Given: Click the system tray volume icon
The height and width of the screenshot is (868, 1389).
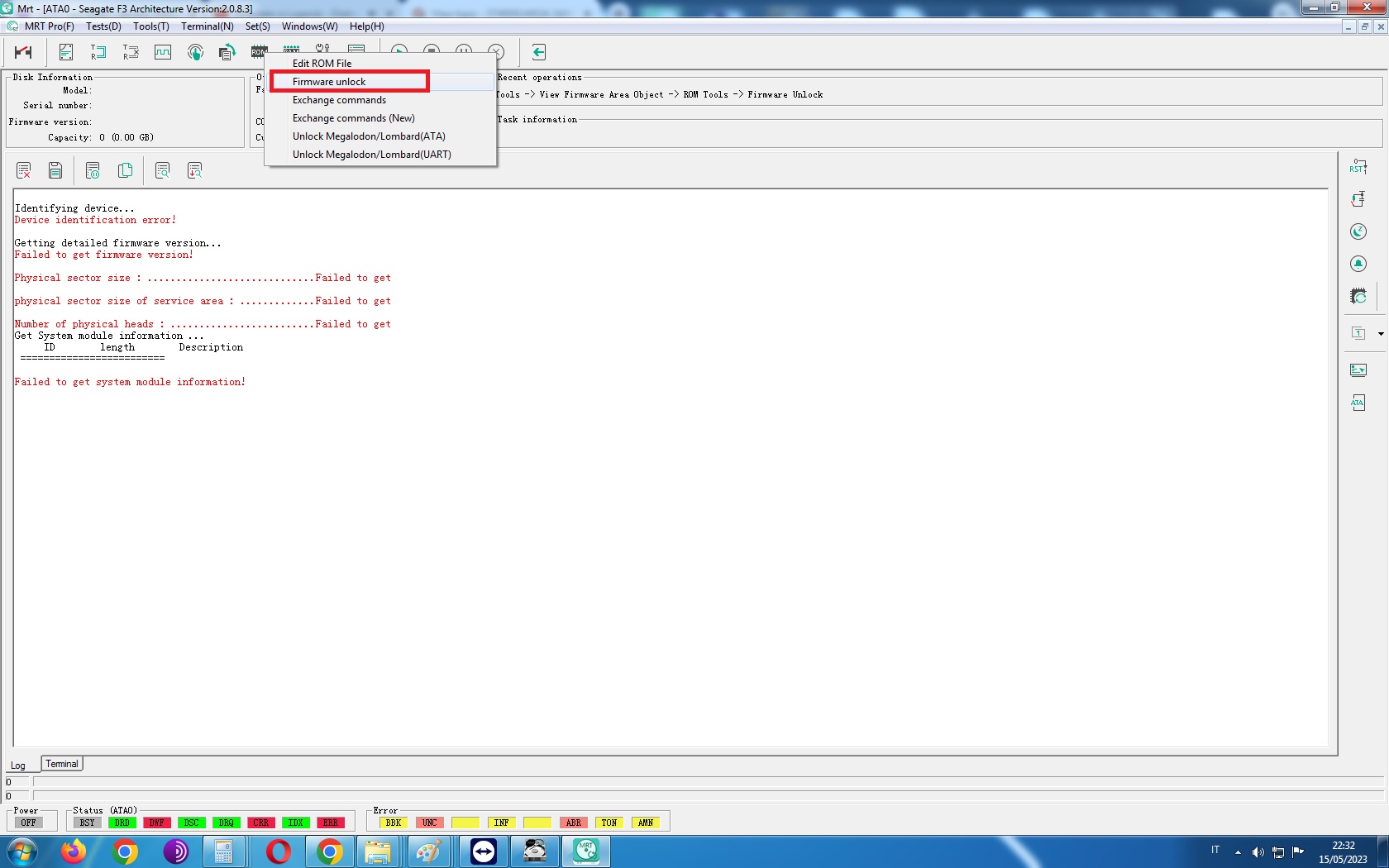Looking at the screenshot, I should (x=1258, y=852).
